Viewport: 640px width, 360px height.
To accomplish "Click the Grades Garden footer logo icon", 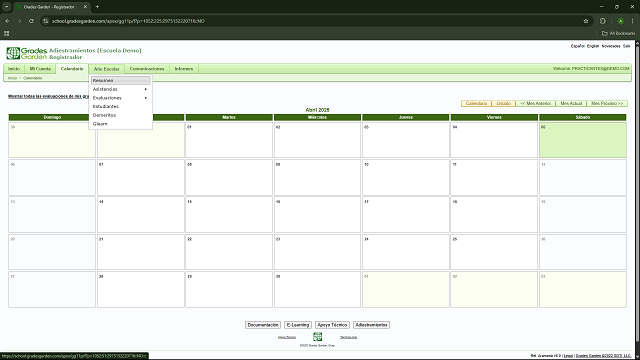I will point(318,337).
